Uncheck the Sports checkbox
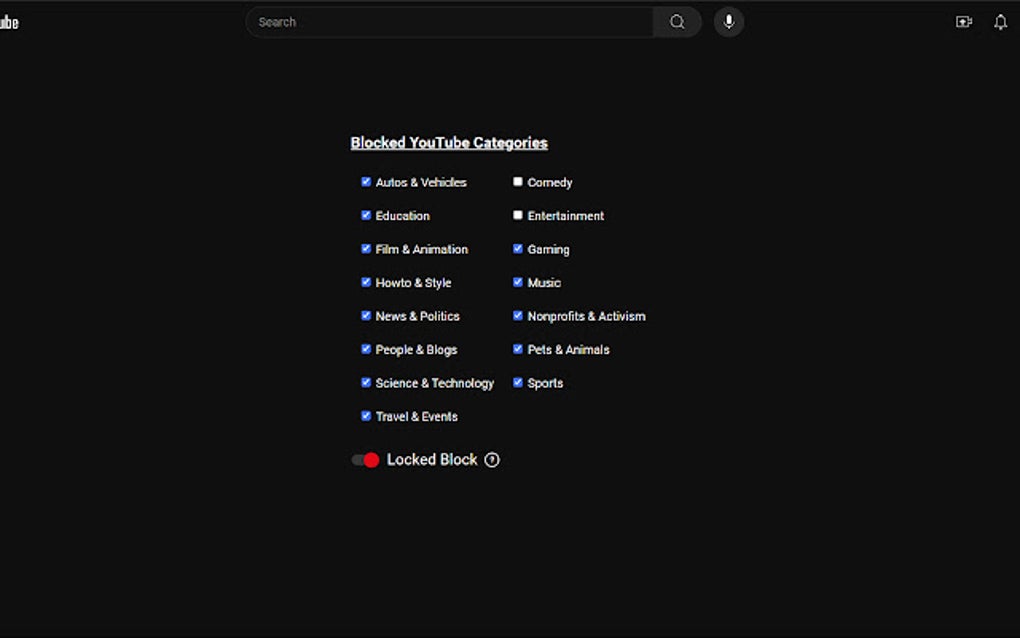 coord(518,382)
